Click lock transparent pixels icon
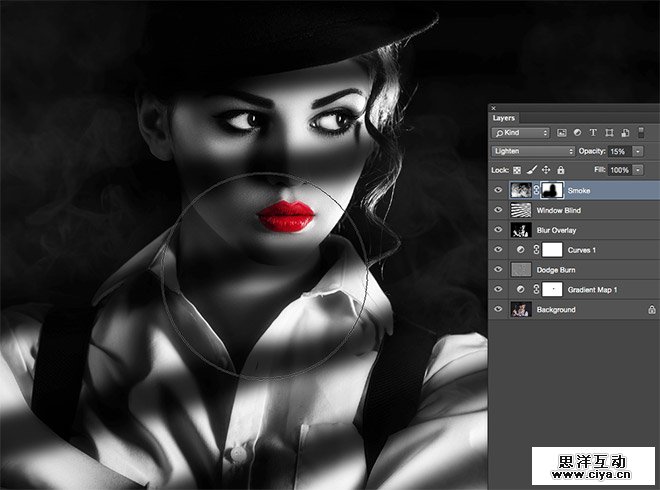This screenshot has width=660, height=490. coord(518,170)
